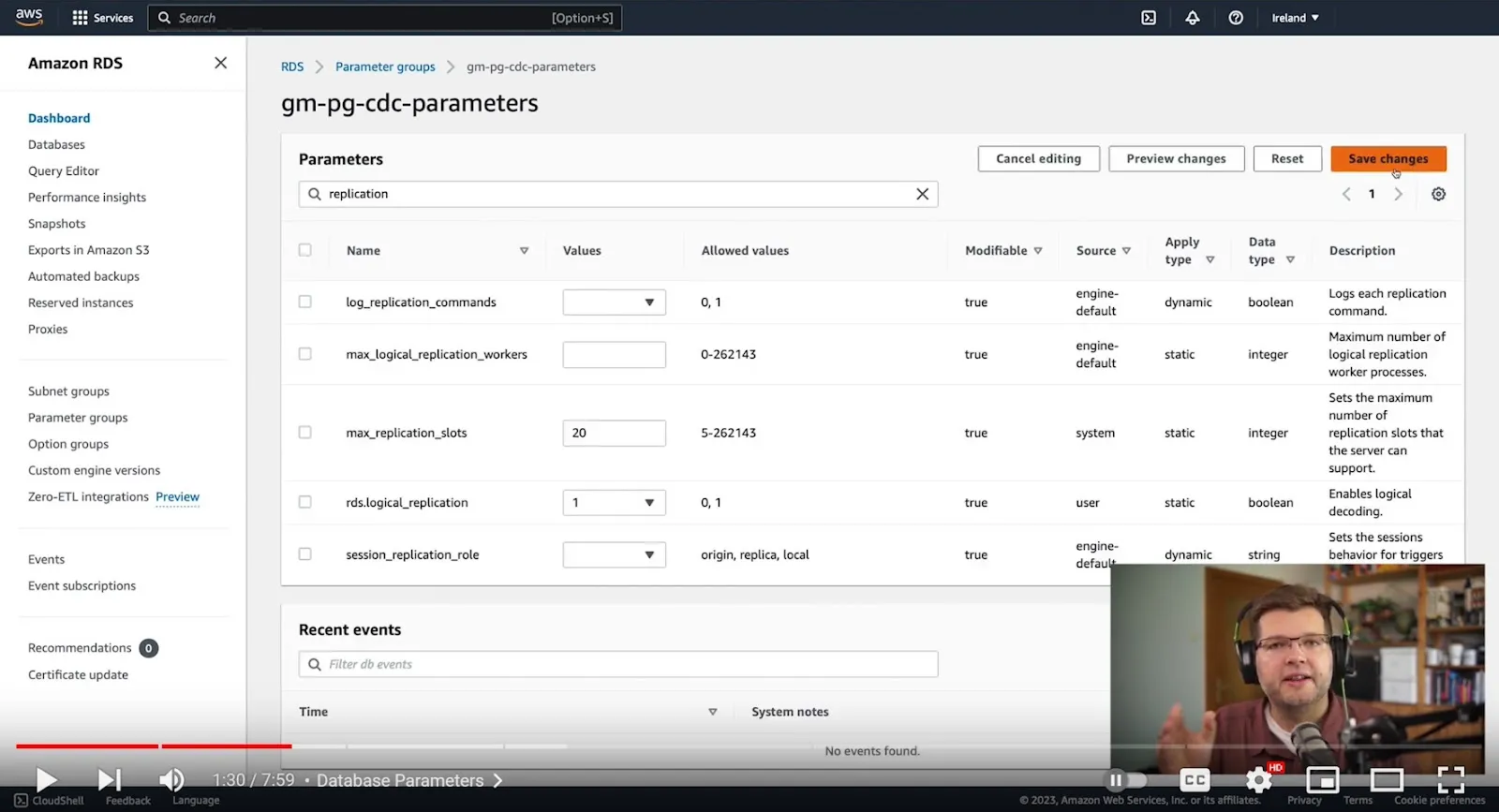
Task: Click the Preview changes button
Action: tap(1176, 158)
